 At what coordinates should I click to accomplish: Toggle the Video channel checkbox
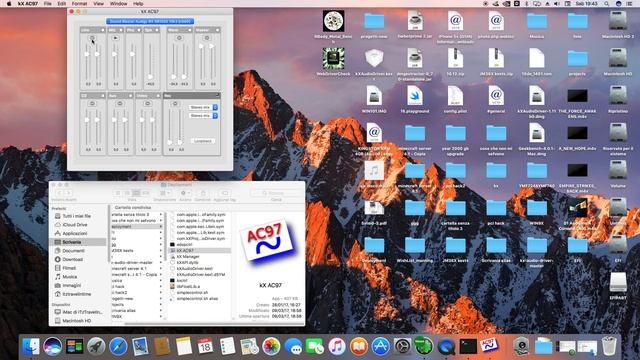[x=158, y=96]
